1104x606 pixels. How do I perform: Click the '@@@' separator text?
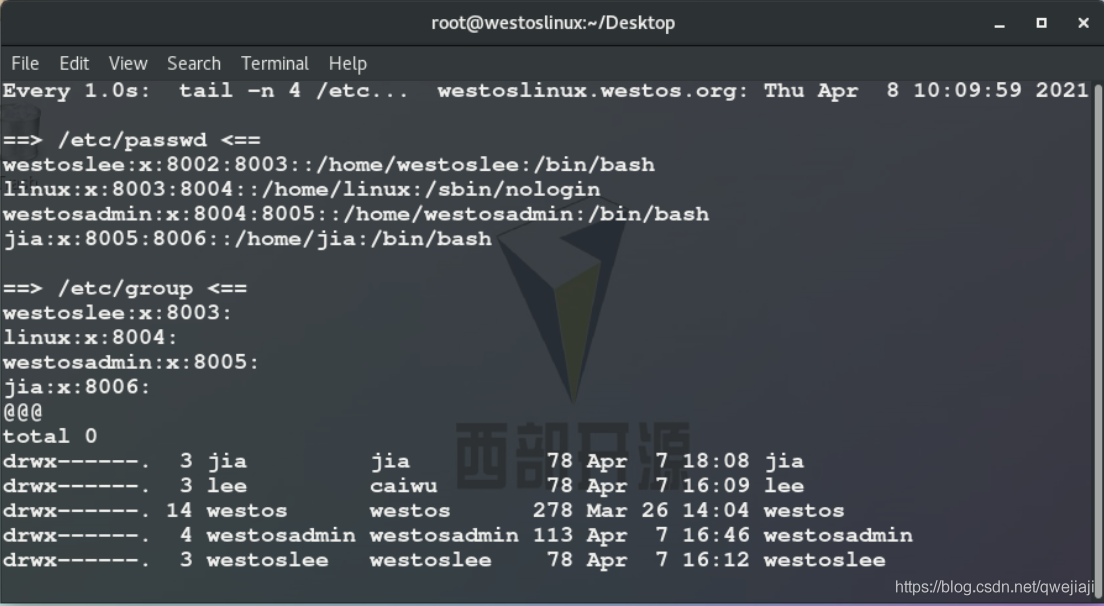tap(23, 412)
